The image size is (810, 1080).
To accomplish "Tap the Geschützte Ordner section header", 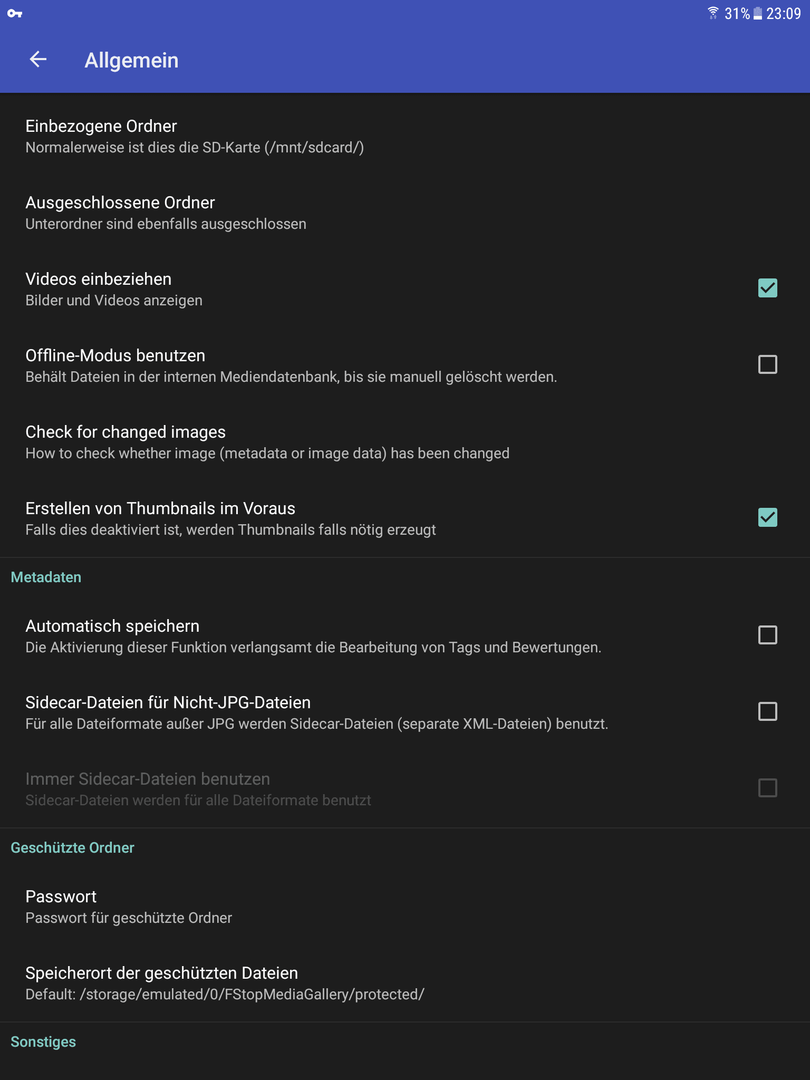I will click(x=72, y=848).
